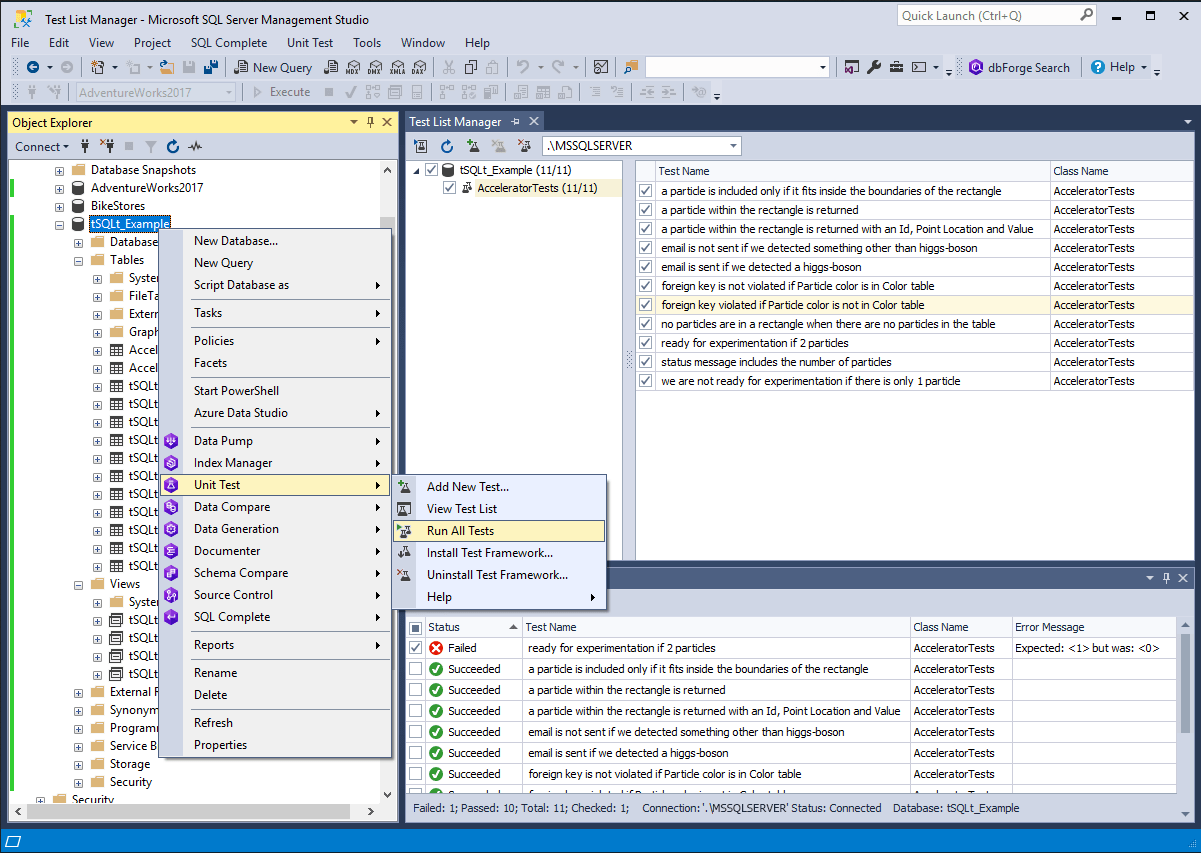Screen dimensions: 1201x853
Task: Toggle the tSQLt_Example root test checkbox
Action: pos(430,169)
